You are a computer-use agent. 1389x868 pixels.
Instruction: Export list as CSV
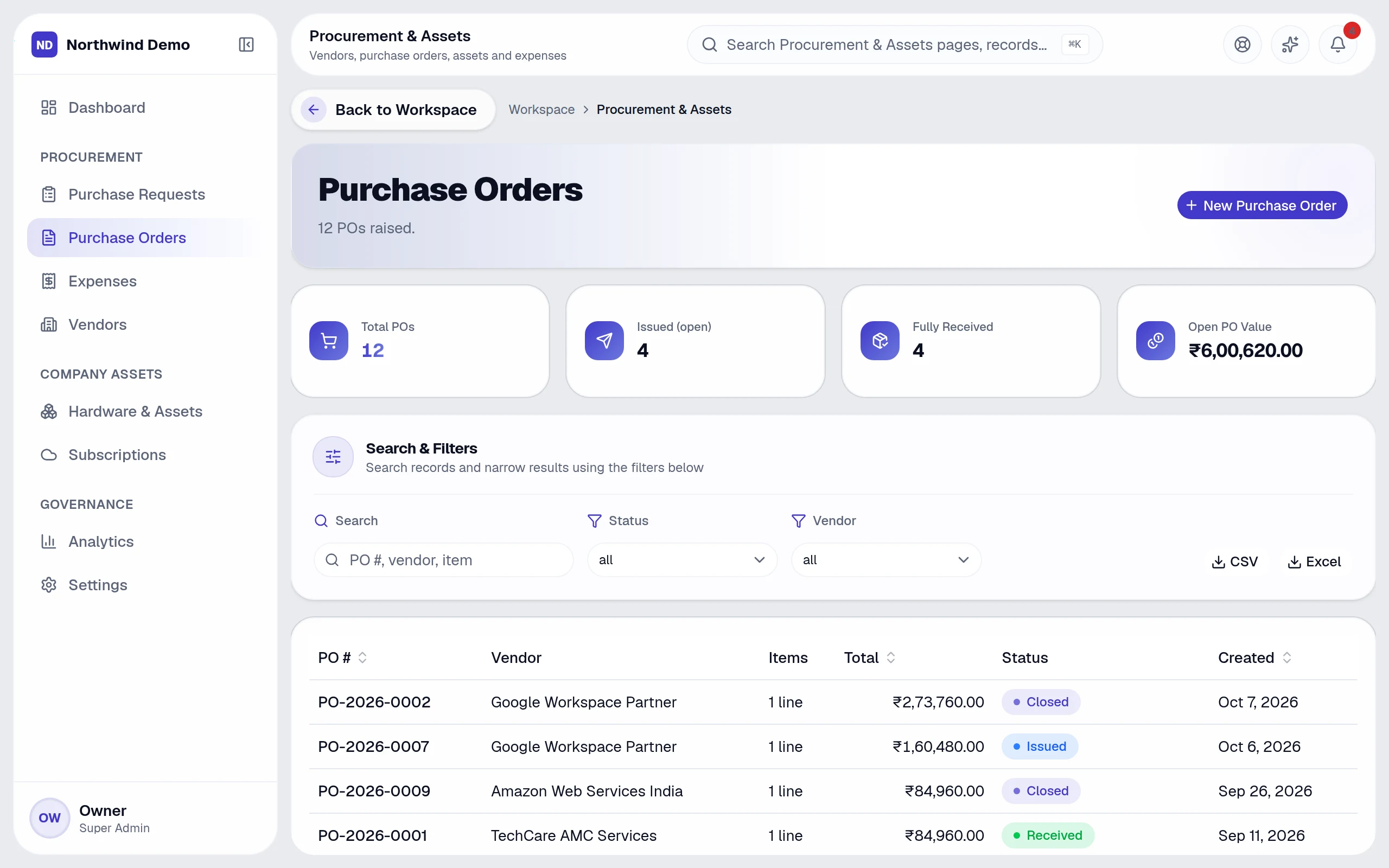(x=1234, y=561)
